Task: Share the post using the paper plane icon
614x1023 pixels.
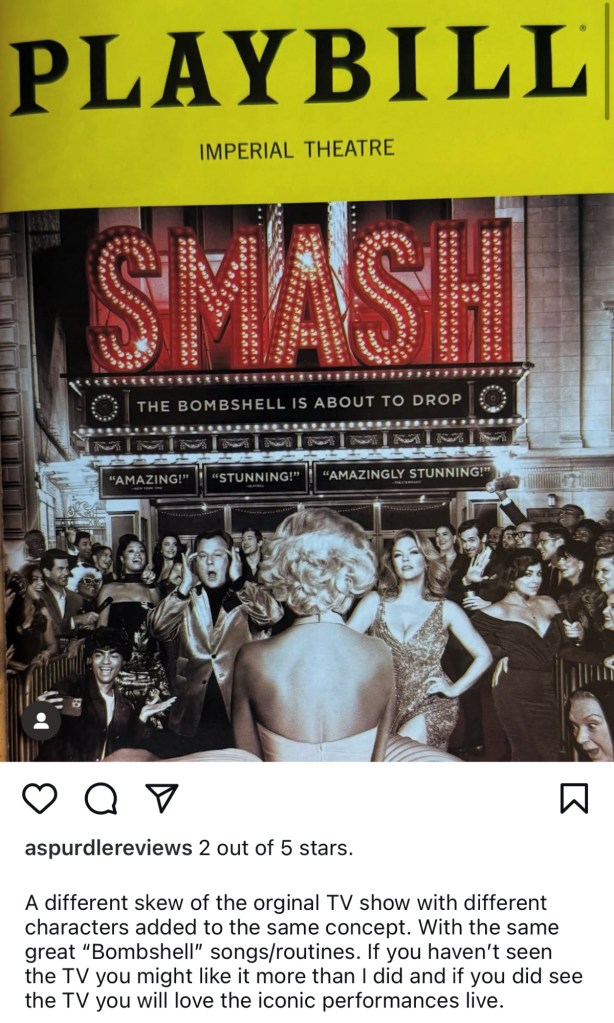Action: coord(161,798)
